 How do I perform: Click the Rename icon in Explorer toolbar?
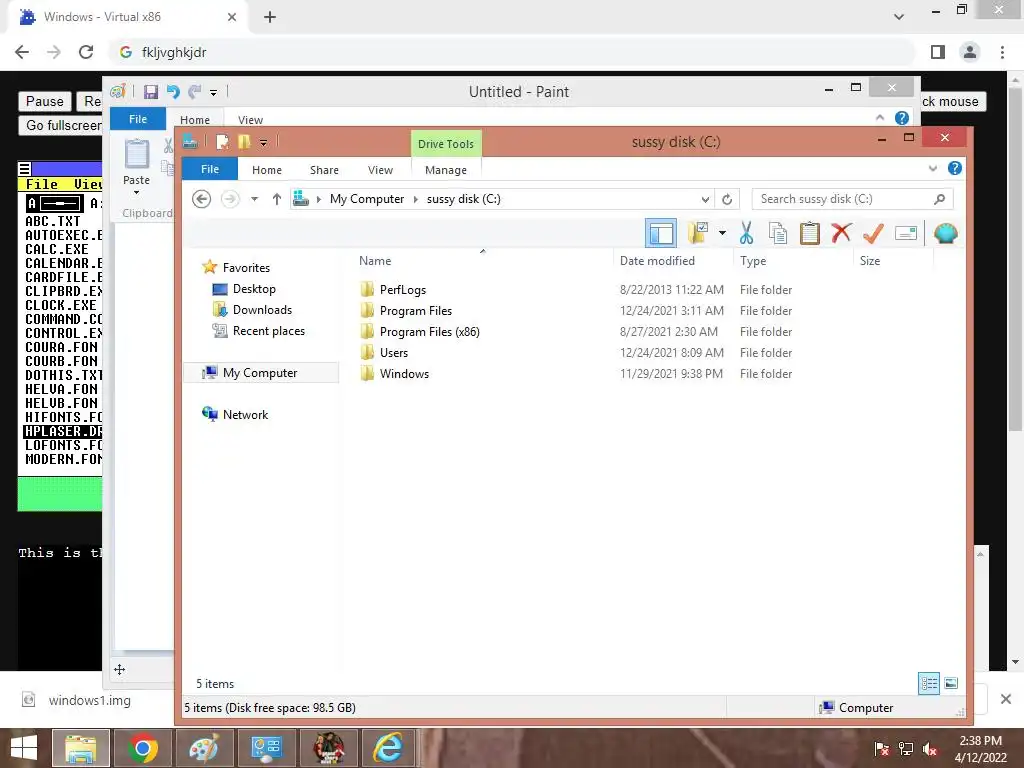pos(906,232)
